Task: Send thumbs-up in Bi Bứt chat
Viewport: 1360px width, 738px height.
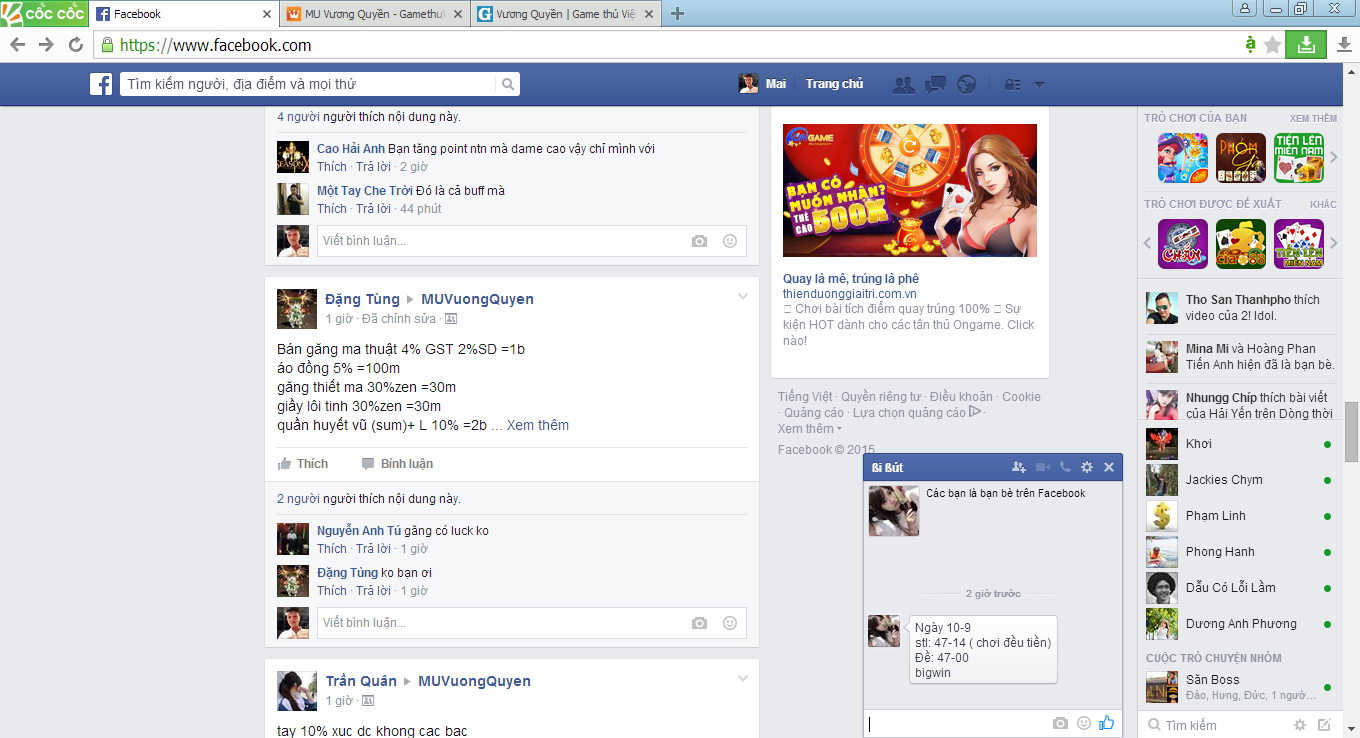Action: tap(1106, 723)
